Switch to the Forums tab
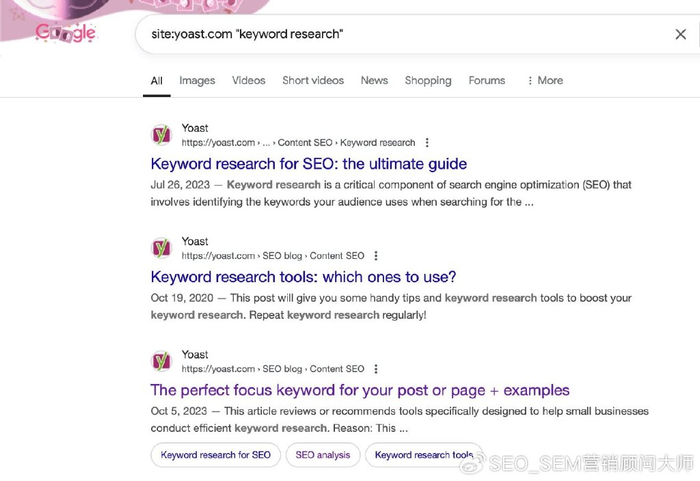This screenshot has height=481, width=700. 487,80
